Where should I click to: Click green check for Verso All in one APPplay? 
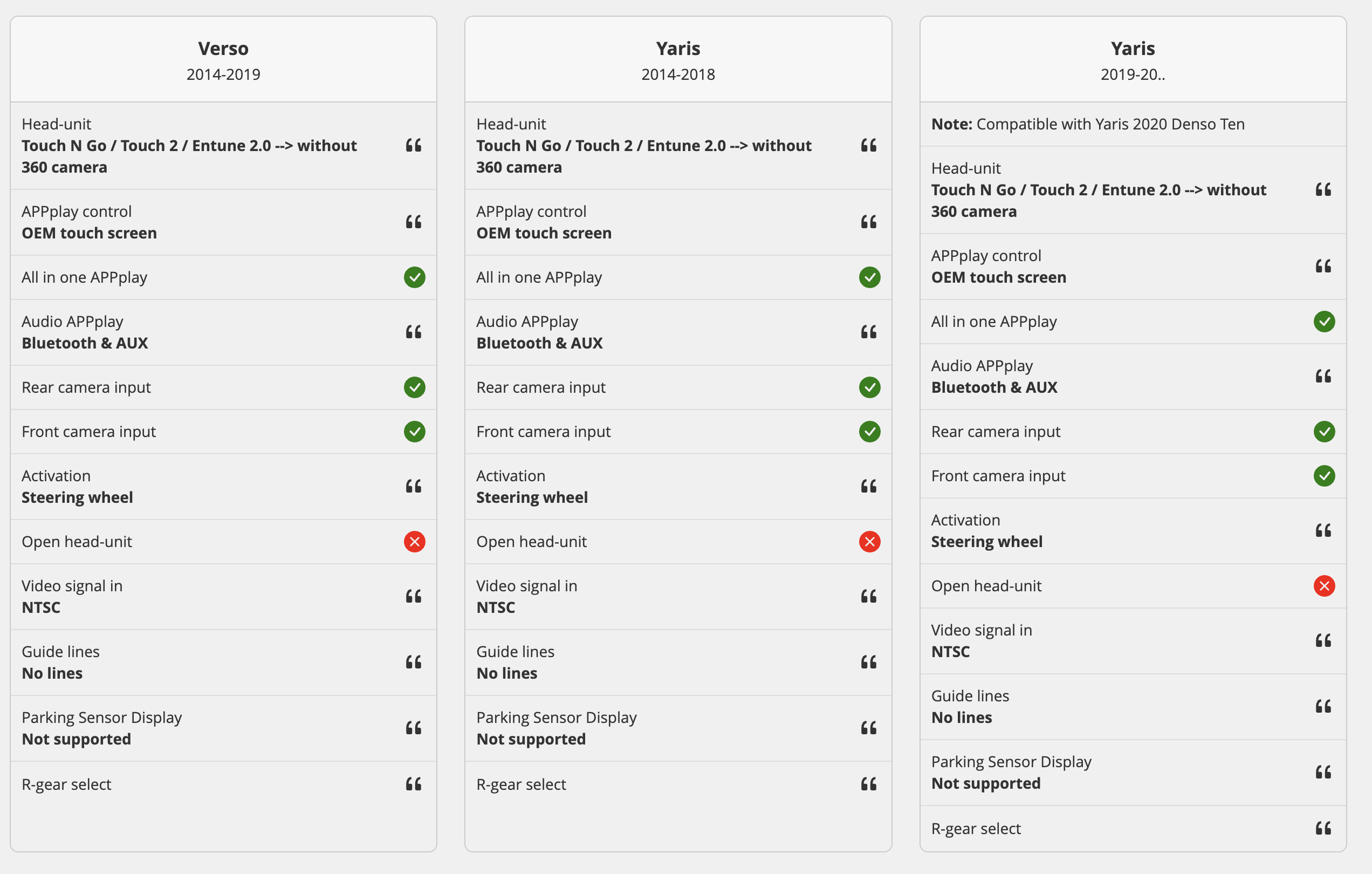coord(415,278)
